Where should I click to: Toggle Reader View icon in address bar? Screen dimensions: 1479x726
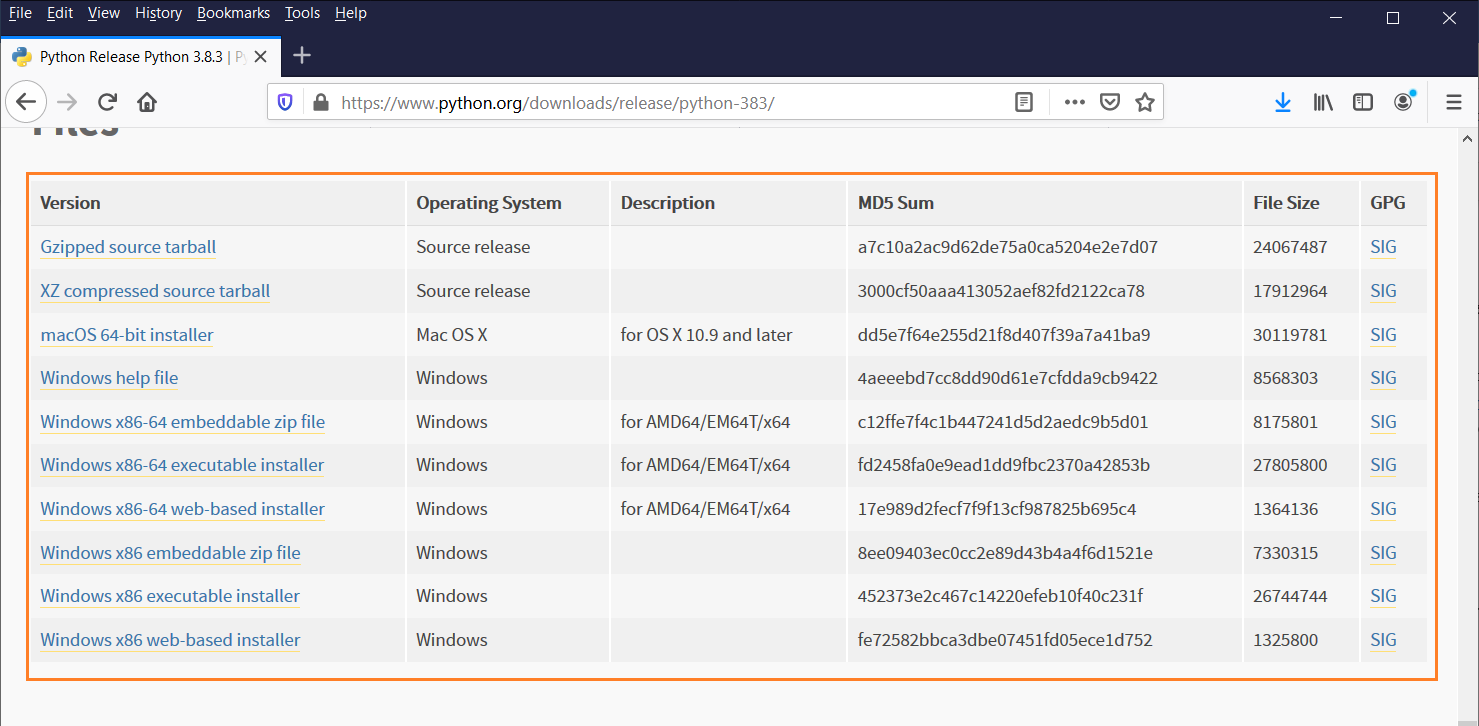coord(1024,102)
